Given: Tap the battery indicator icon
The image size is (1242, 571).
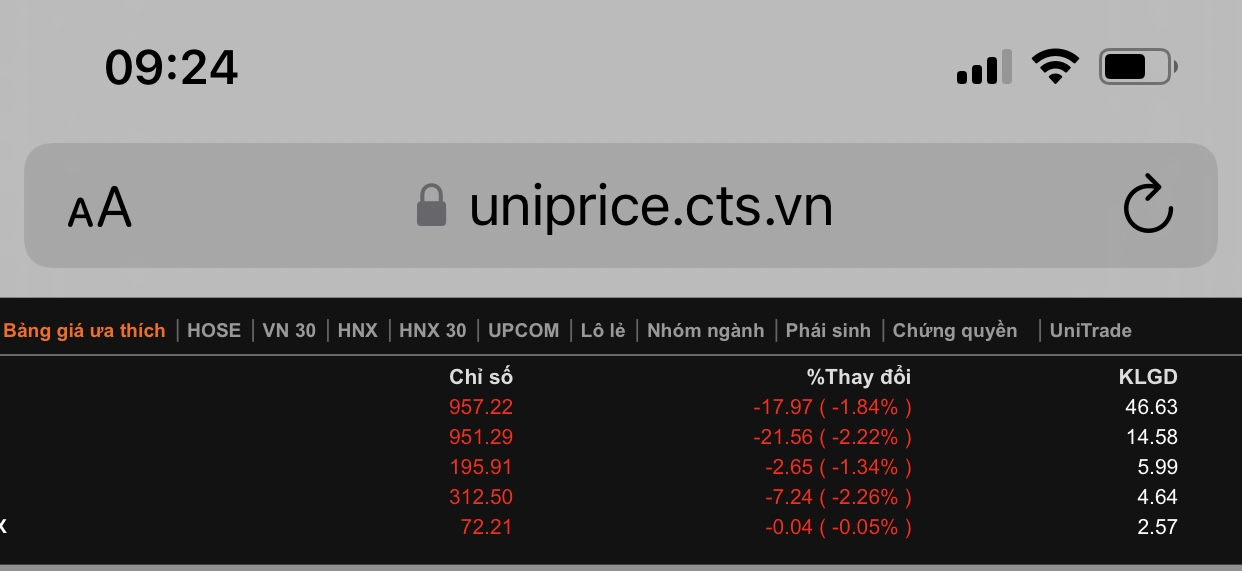Looking at the screenshot, I should point(1137,67).
